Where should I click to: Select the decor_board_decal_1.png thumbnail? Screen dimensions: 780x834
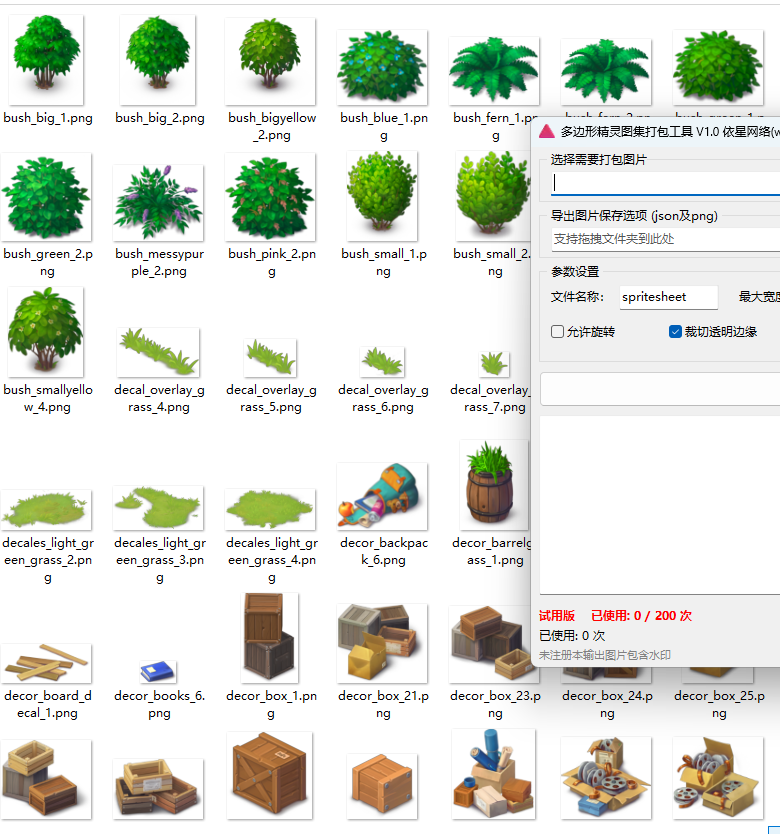point(46,663)
